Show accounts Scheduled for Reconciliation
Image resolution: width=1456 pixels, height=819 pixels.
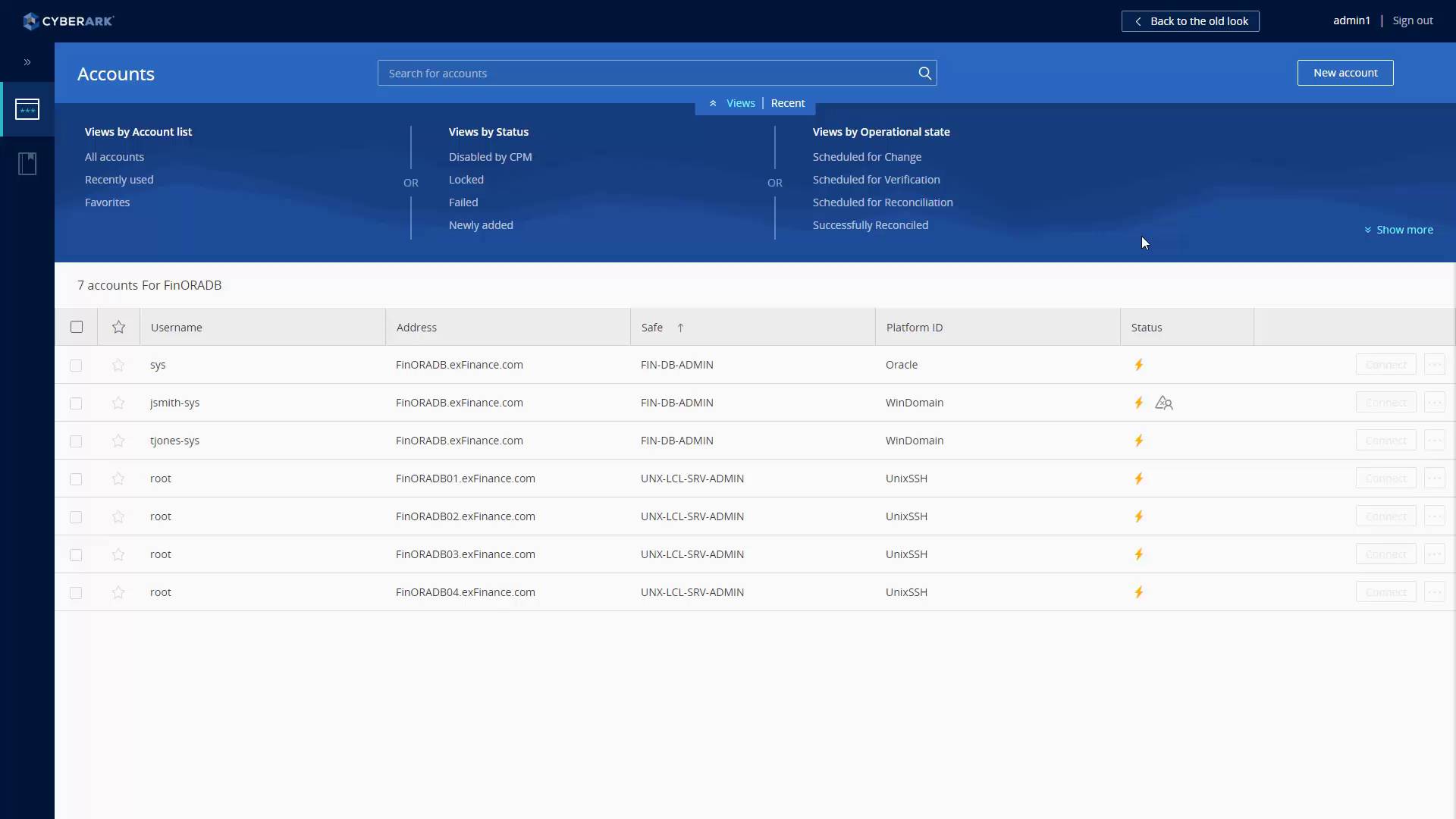[883, 202]
